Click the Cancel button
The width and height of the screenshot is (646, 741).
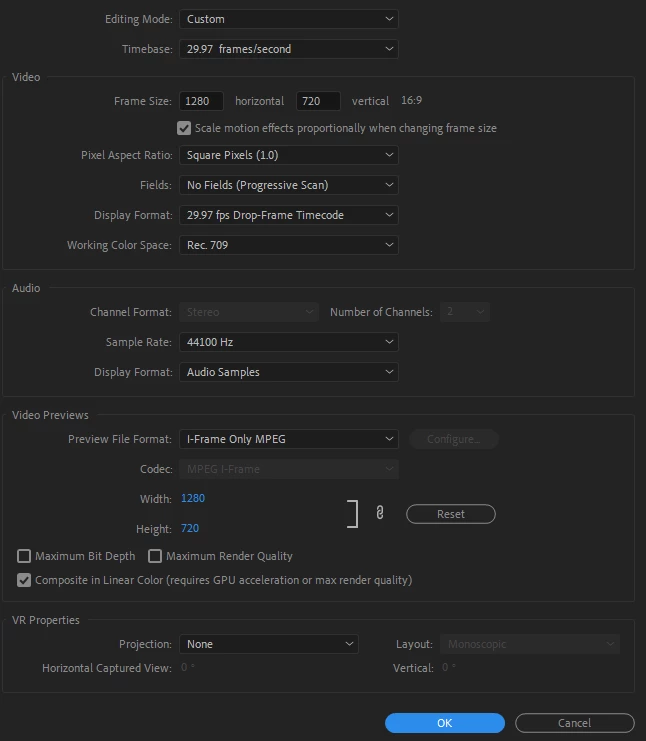click(x=575, y=723)
